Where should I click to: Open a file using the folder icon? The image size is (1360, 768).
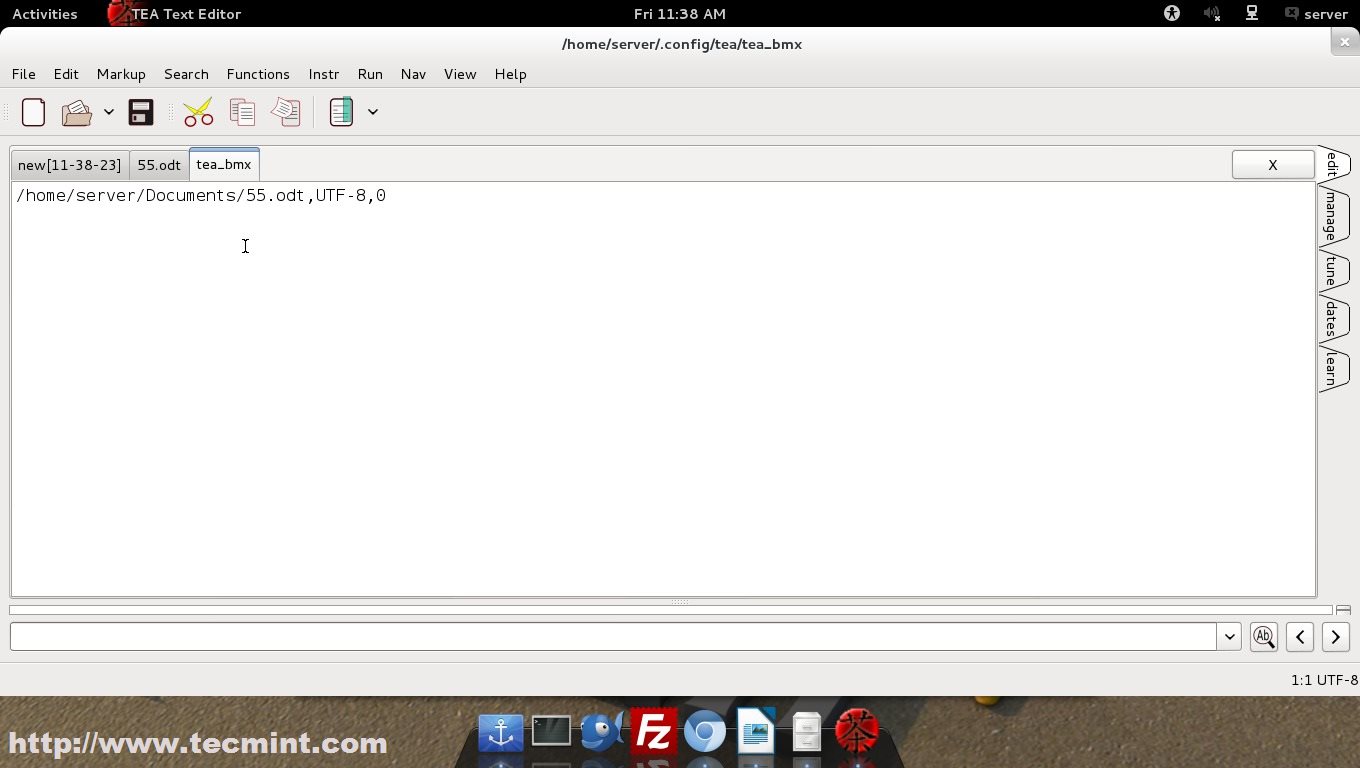tap(76, 112)
